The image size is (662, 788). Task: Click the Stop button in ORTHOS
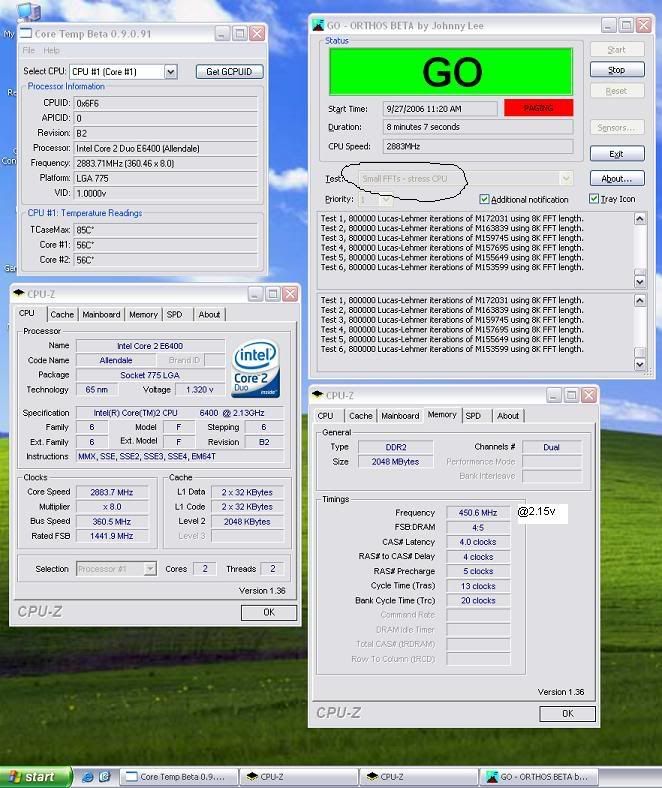pyautogui.click(x=617, y=70)
